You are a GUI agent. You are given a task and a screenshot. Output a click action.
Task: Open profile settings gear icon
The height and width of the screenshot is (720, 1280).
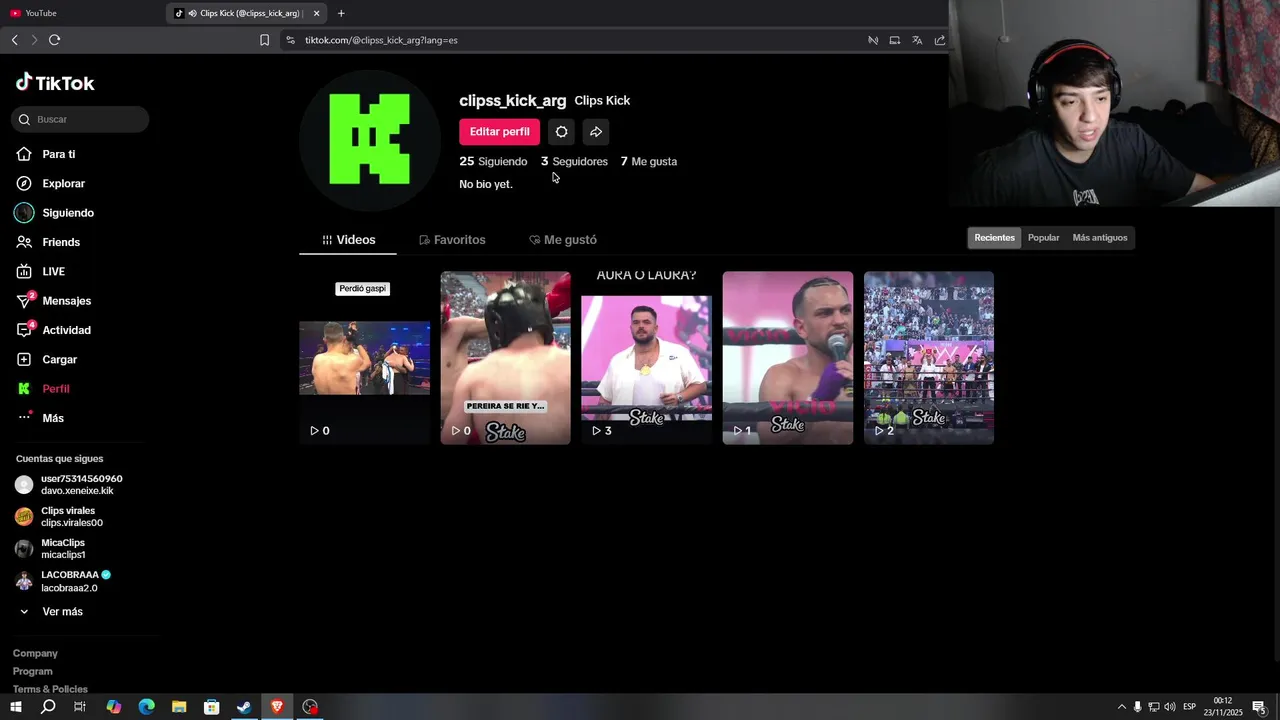(x=562, y=132)
